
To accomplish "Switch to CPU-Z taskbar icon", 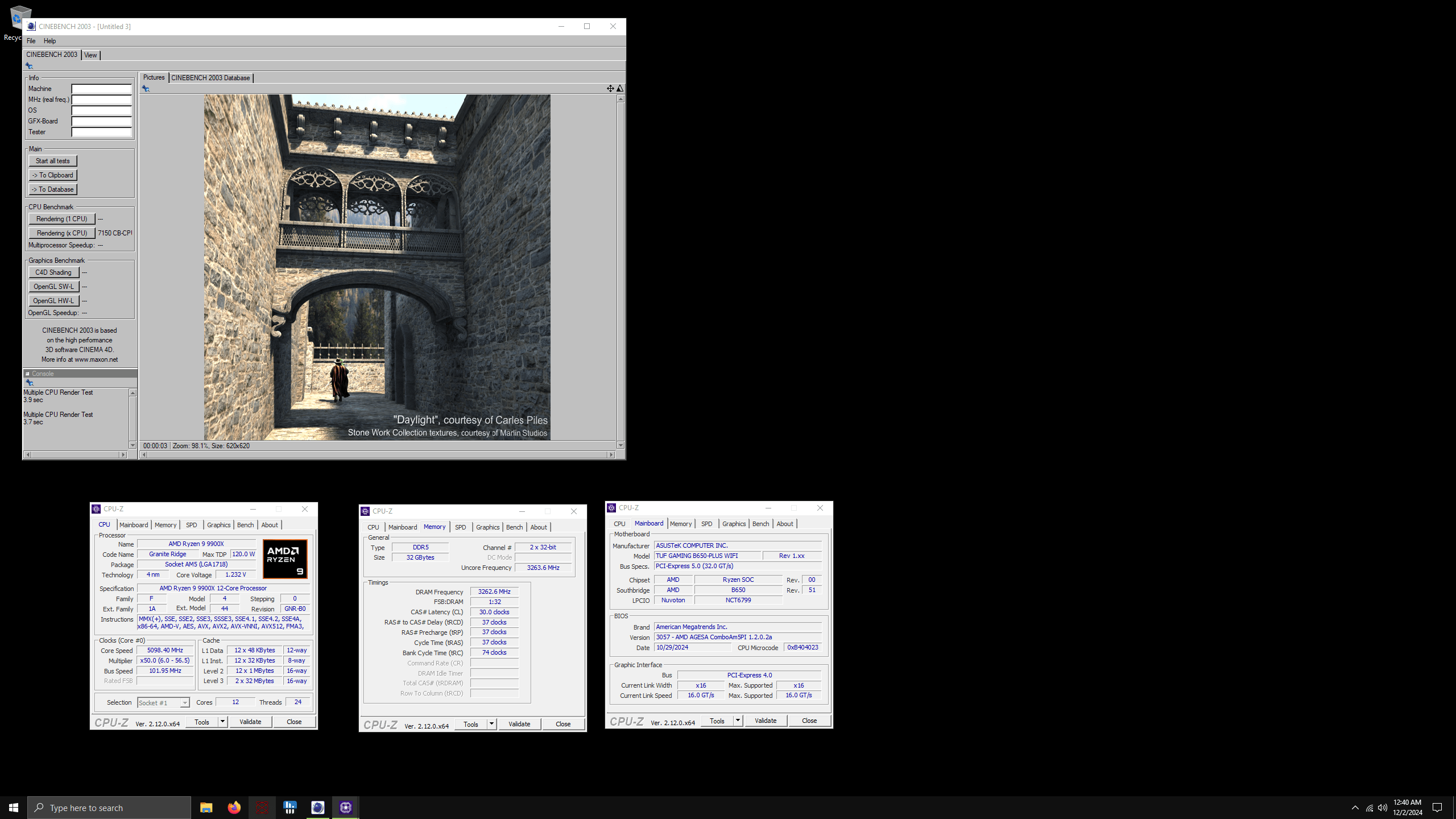I will coord(345,808).
